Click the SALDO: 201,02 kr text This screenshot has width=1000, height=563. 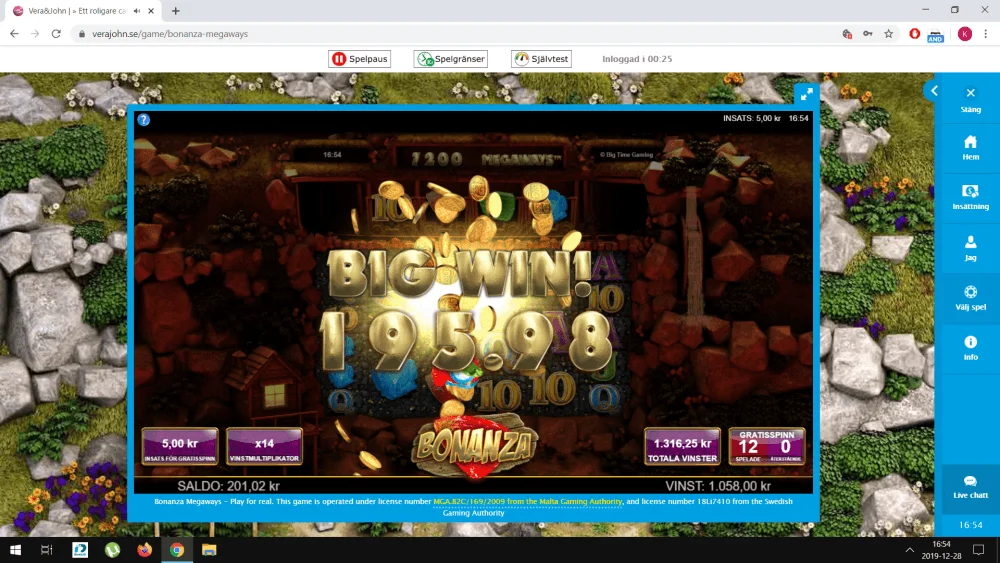[x=228, y=486]
